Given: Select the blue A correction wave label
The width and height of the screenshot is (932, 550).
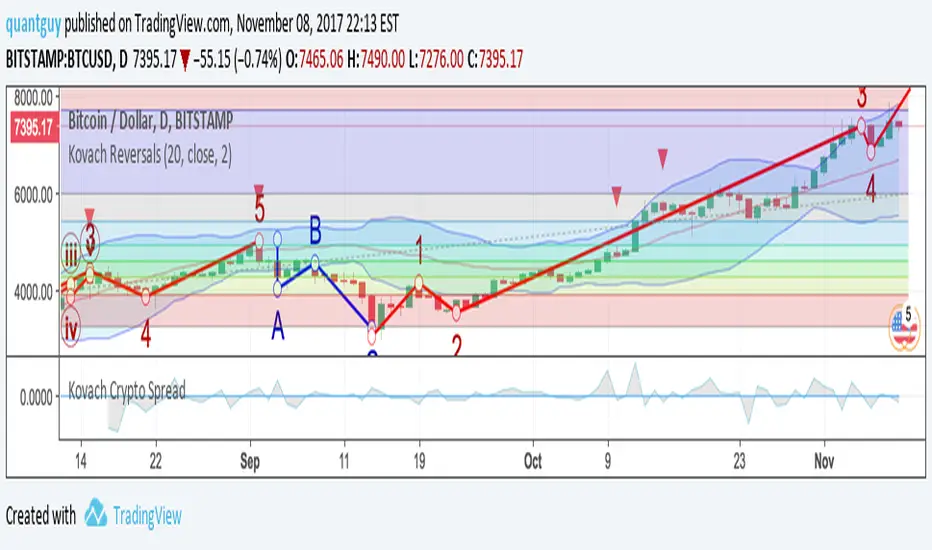Looking at the screenshot, I should pos(278,327).
